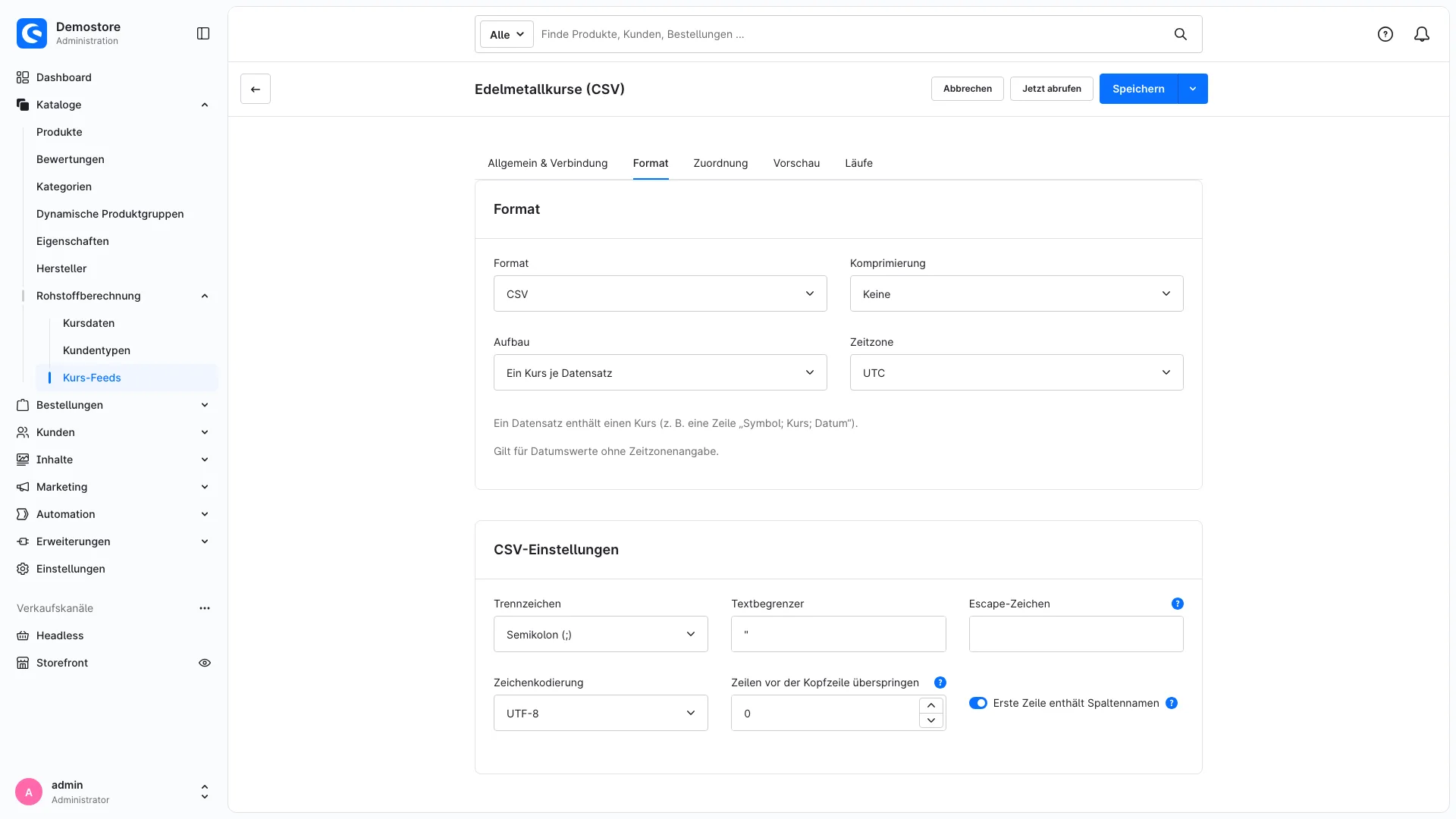Open Produkte in the sidebar
The width and height of the screenshot is (1456, 819).
pyautogui.click(x=59, y=132)
